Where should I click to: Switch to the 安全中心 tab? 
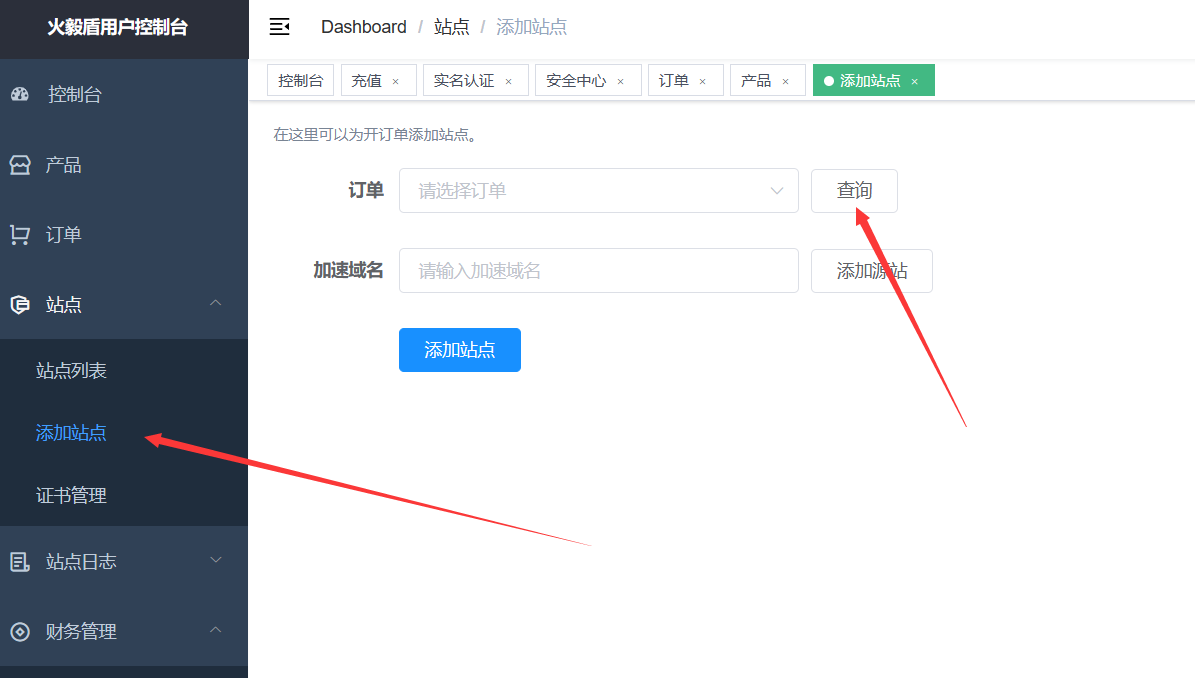pos(576,81)
